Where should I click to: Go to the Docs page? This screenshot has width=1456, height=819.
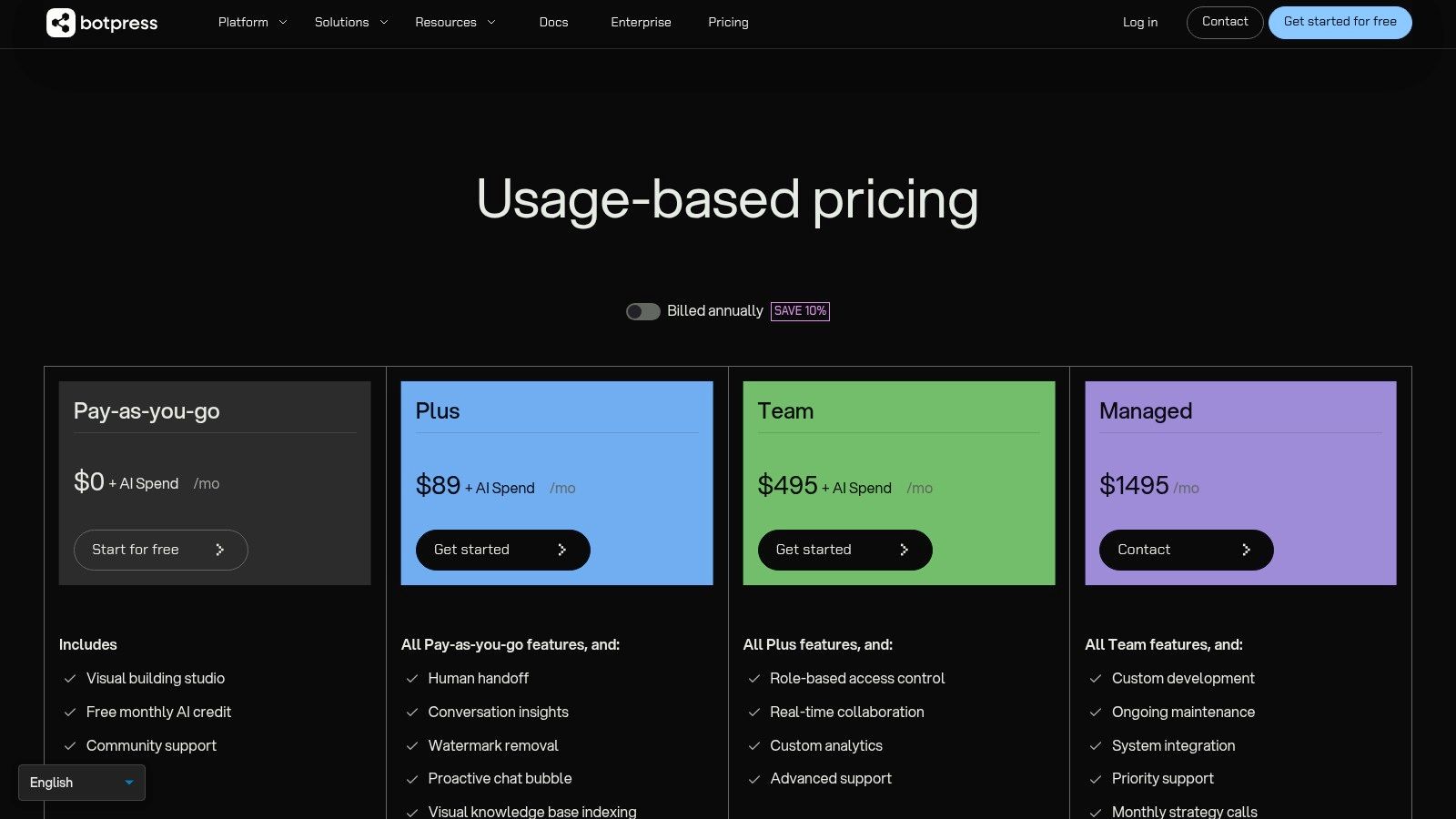(x=553, y=22)
